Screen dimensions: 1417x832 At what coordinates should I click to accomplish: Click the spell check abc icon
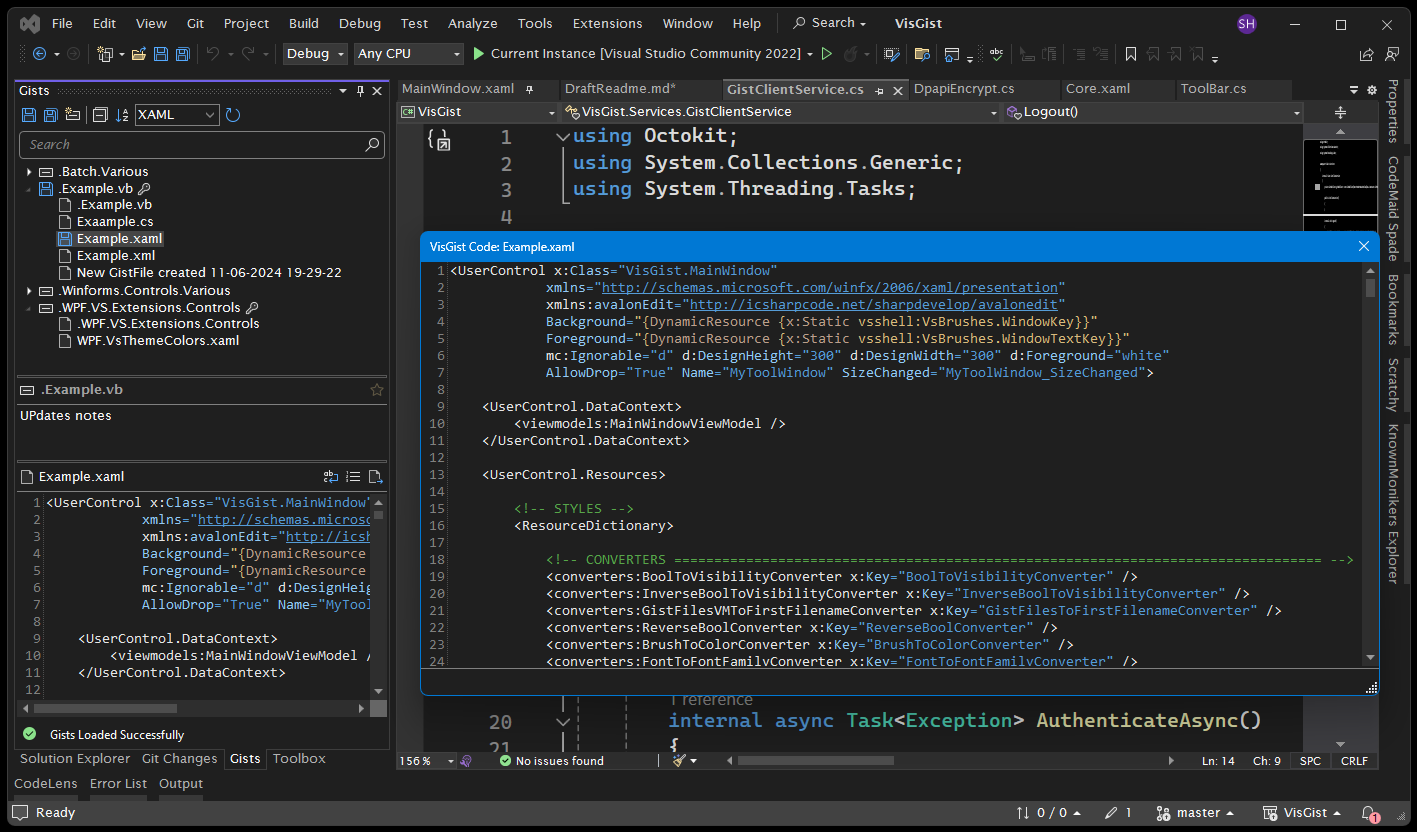[x=997, y=54]
